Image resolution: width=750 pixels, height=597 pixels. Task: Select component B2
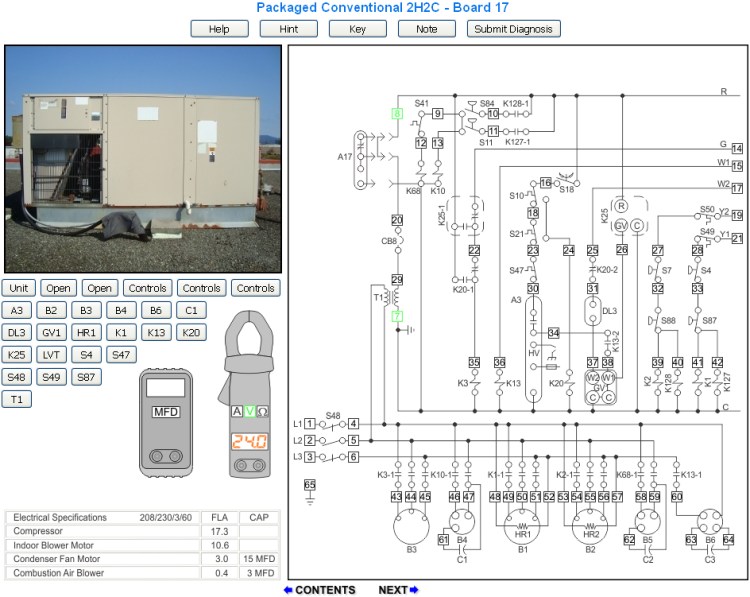(x=51, y=310)
